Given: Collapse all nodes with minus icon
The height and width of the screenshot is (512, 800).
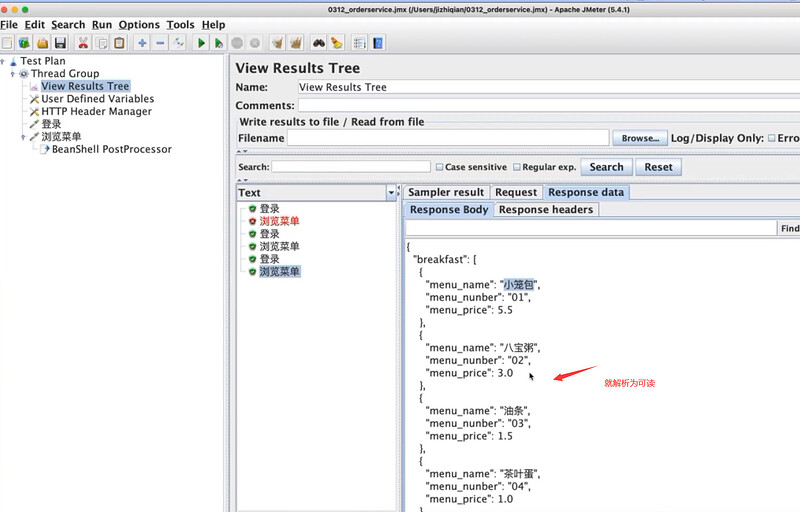Looking at the screenshot, I should coord(160,43).
